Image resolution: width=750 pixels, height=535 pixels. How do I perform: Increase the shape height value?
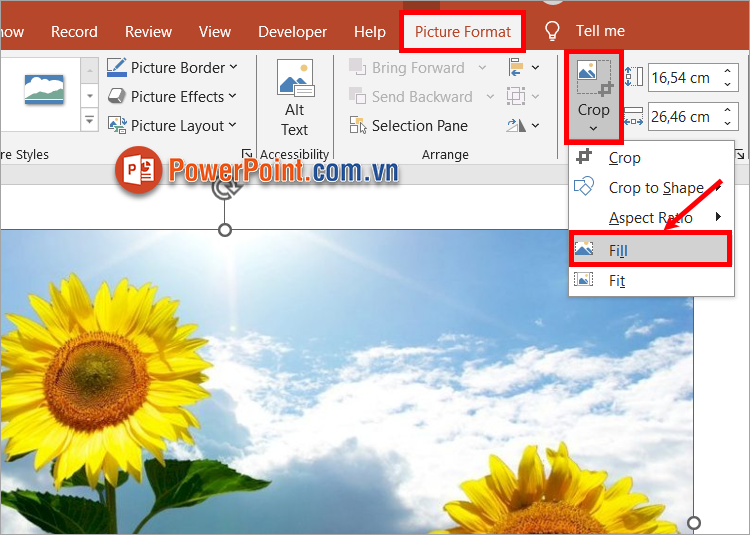(x=728, y=71)
